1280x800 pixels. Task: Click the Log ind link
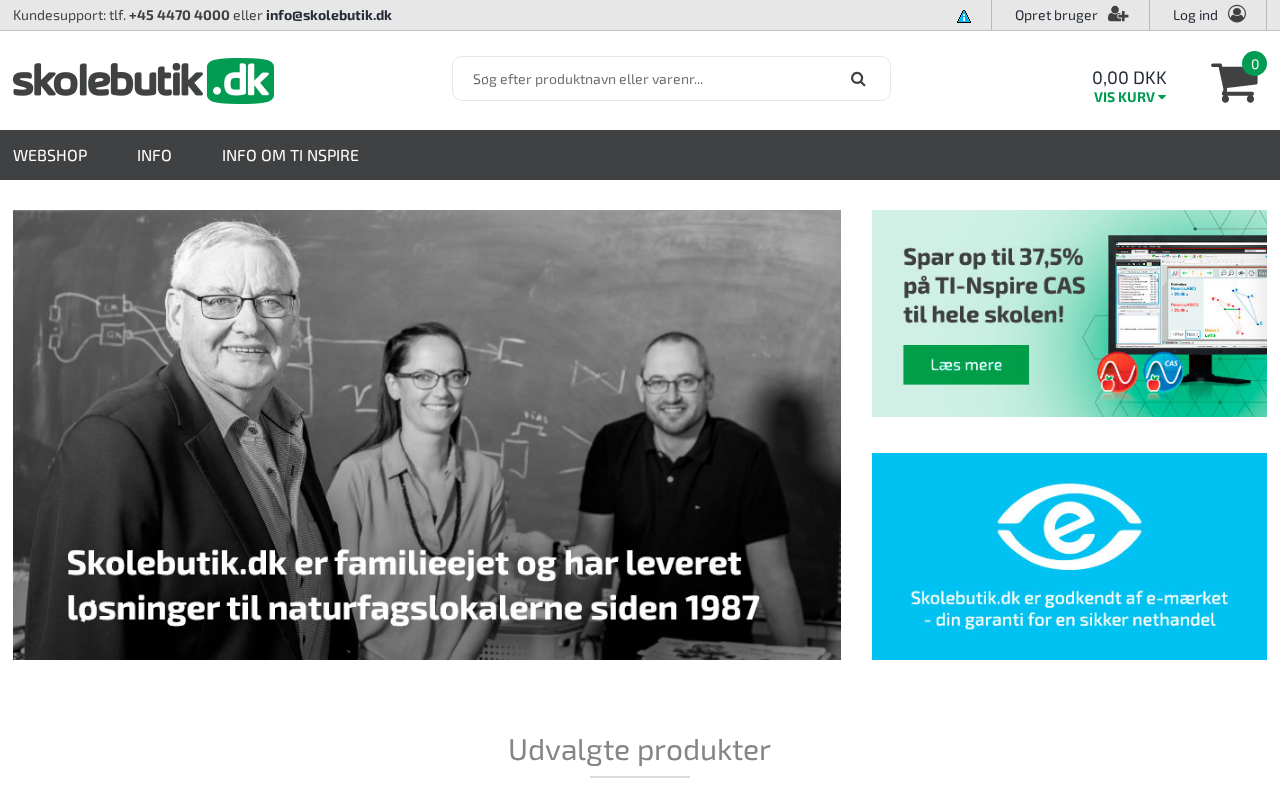1195,15
